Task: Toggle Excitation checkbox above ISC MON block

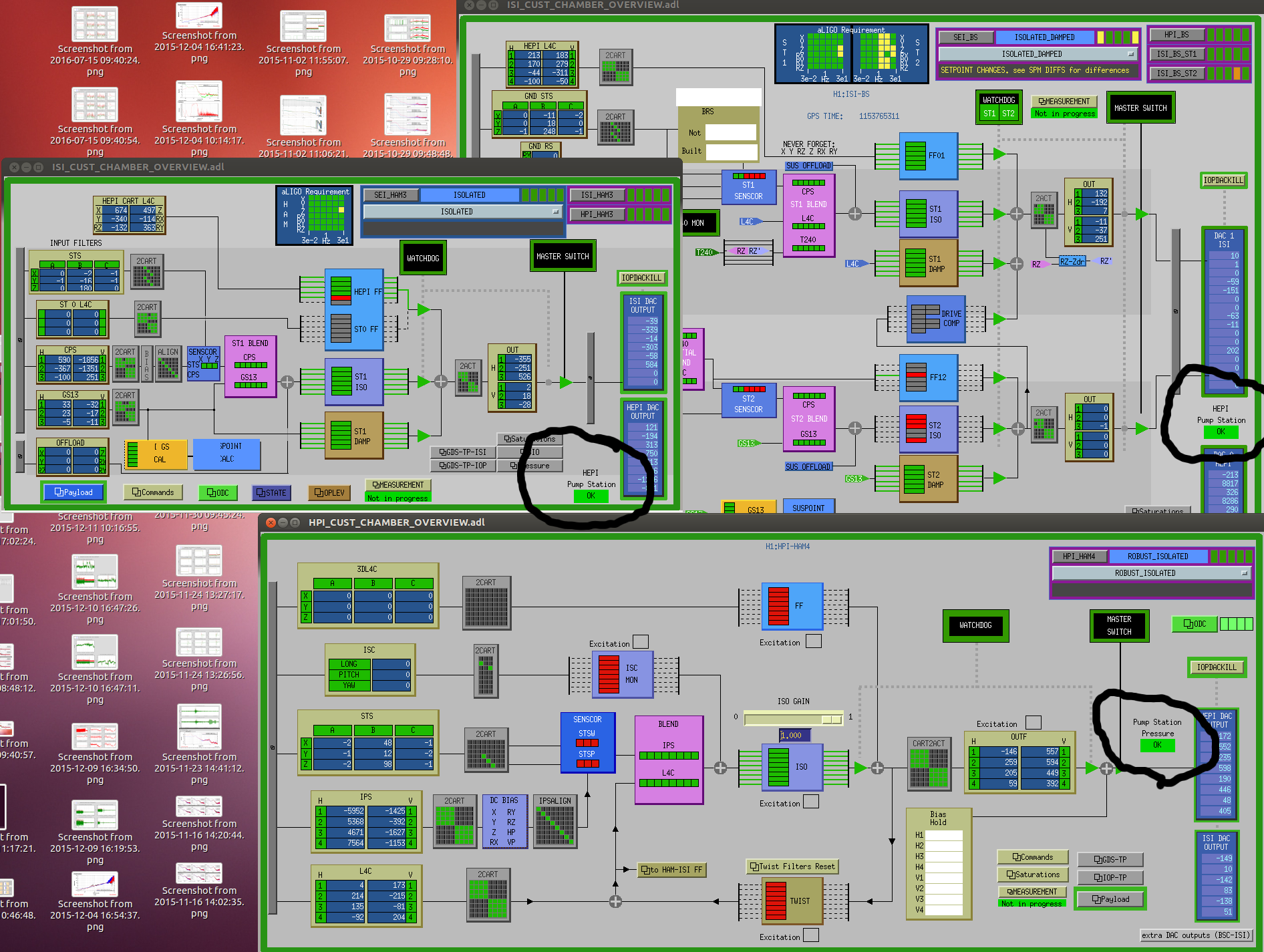Action: [x=640, y=642]
